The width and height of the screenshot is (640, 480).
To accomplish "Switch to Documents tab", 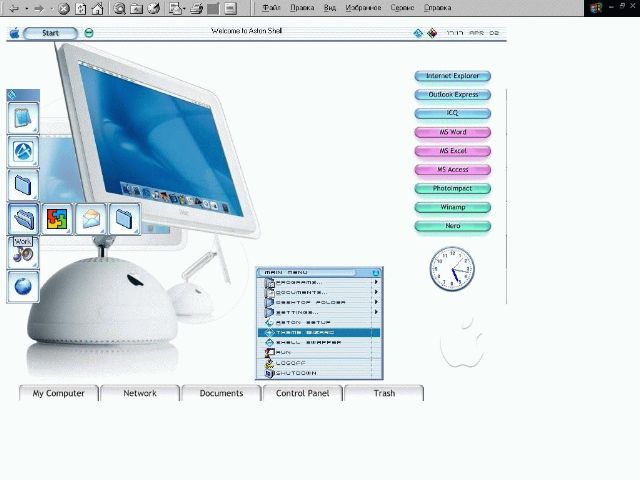I will (221, 393).
